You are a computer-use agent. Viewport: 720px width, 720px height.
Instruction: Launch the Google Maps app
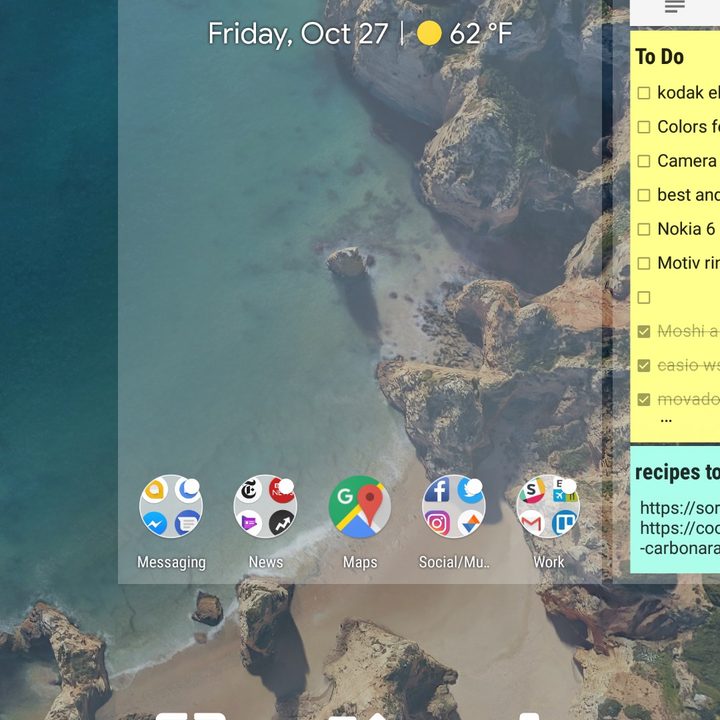(360, 506)
